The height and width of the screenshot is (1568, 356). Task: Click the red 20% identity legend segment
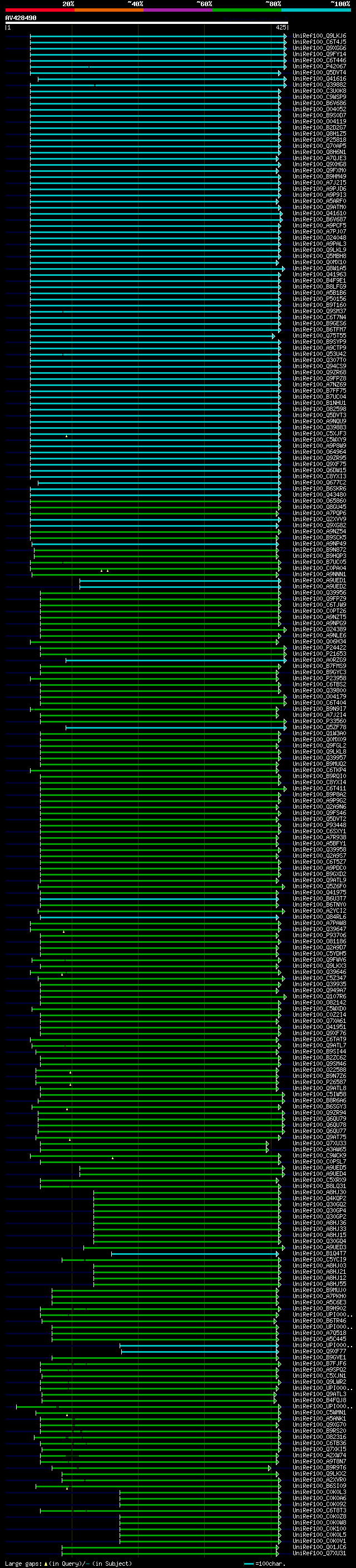click(39, 10)
